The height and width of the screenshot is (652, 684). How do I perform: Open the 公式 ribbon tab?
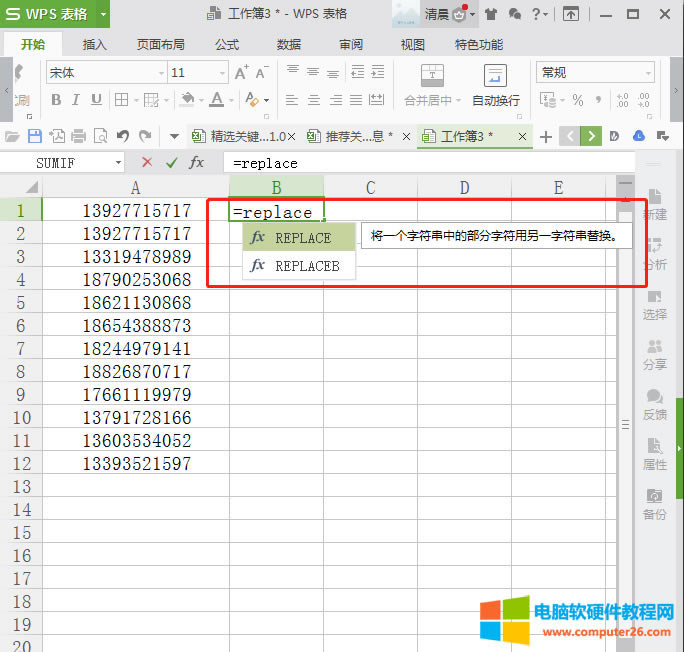tap(227, 45)
